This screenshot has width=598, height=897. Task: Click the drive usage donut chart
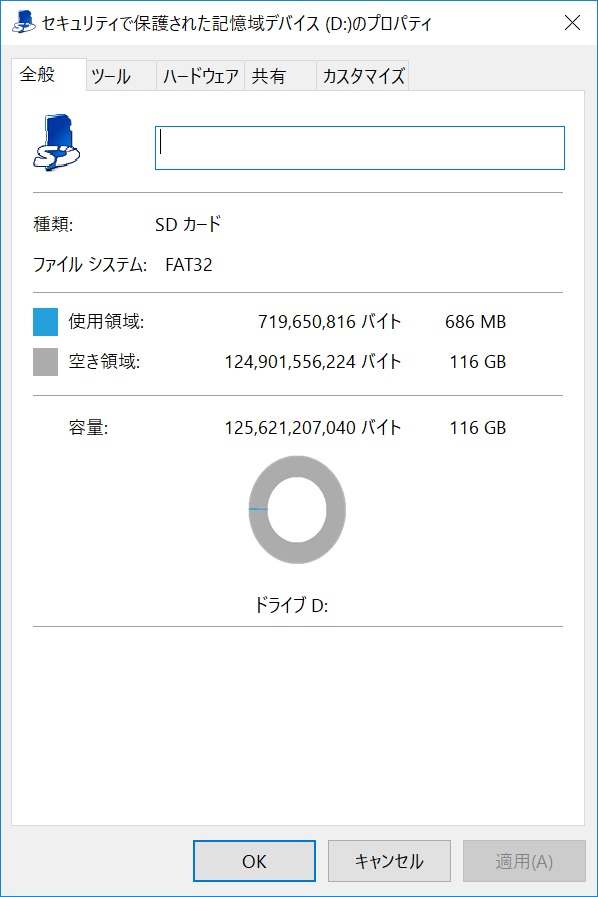(297, 509)
